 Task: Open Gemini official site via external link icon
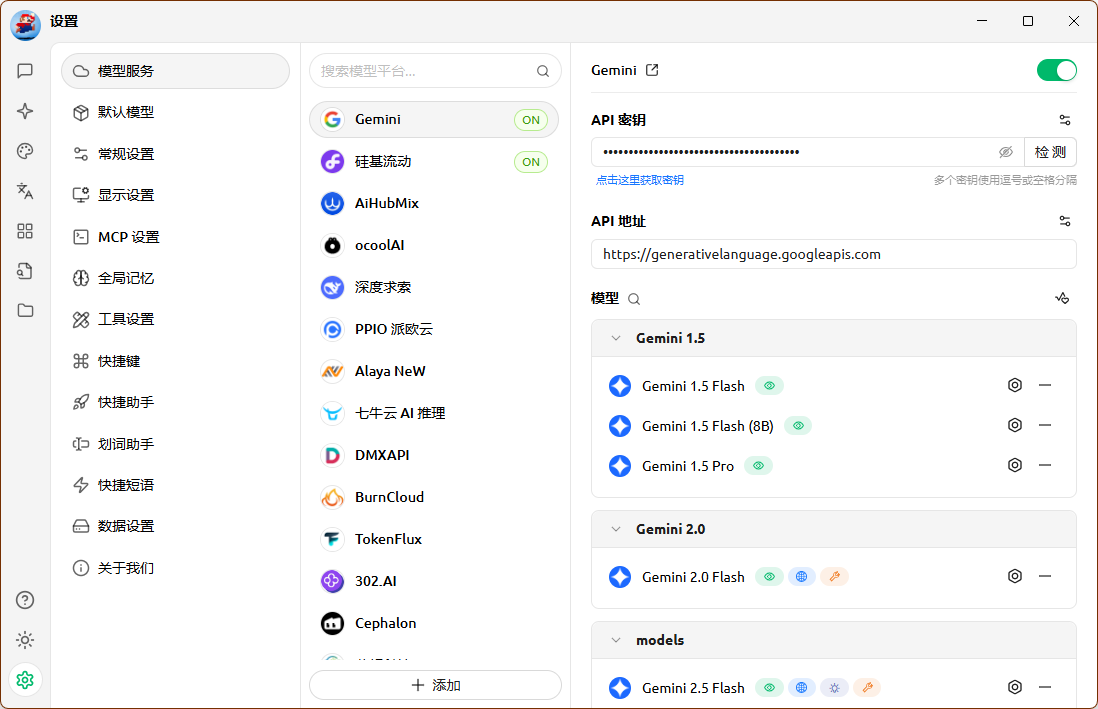652,70
